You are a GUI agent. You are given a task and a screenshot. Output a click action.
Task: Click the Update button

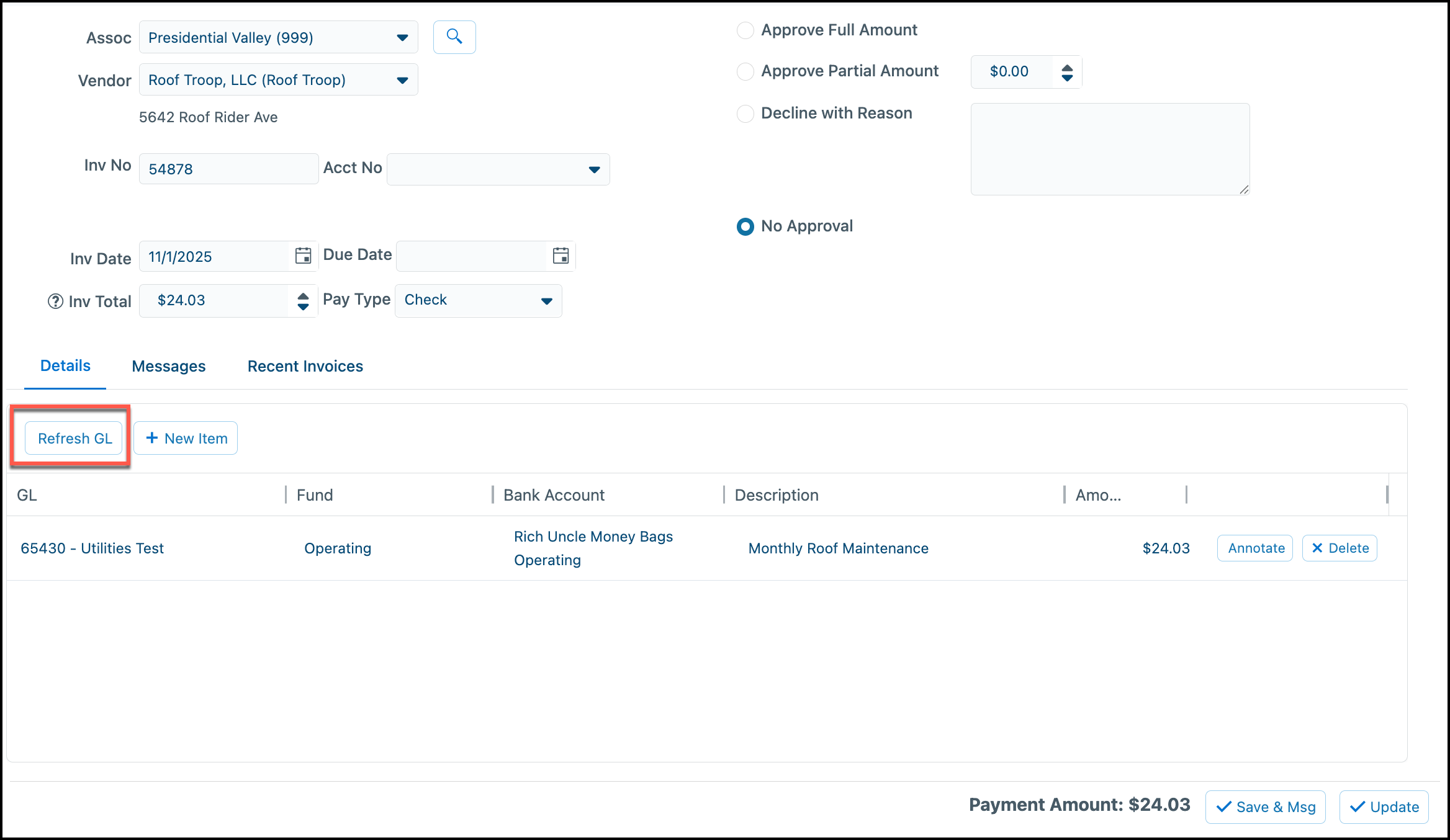(1384, 807)
